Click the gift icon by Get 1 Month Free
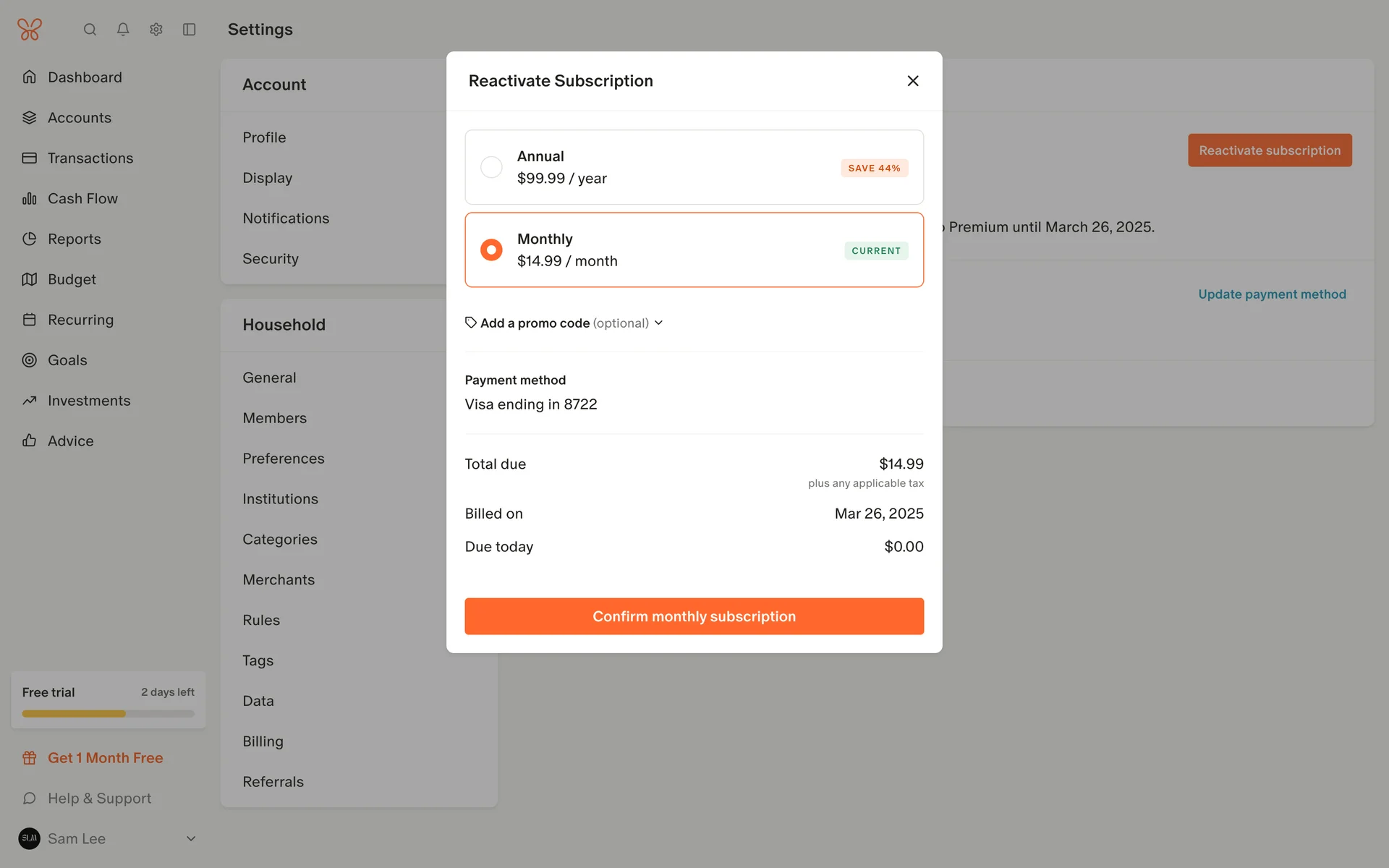Image resolution: width=1389 pixels, height=868 pixels. [30, 758]
